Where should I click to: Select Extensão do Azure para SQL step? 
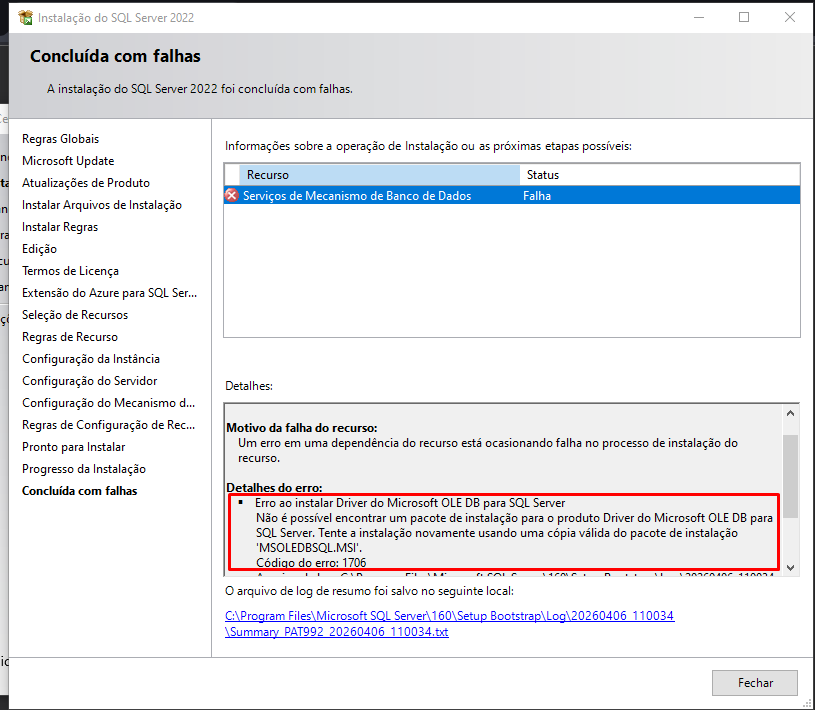[x=109, y=293]
